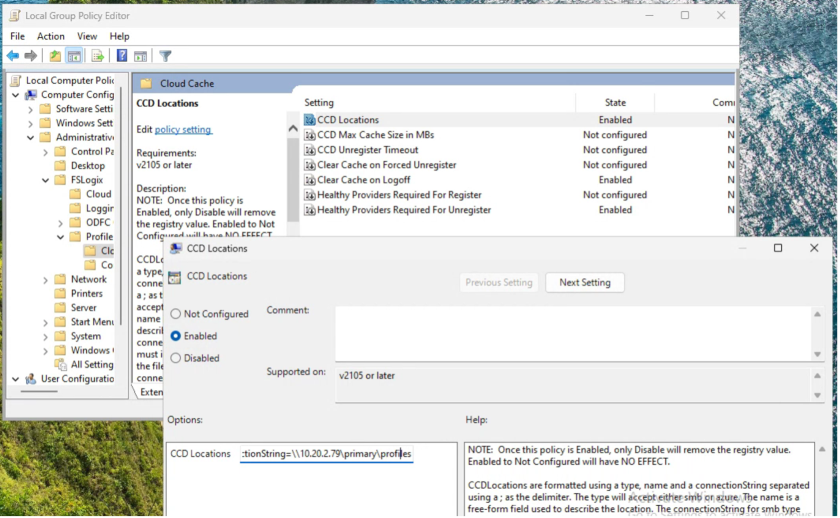This screenshot has width=840, height=518.
Task: Sort by the State column header
Action: [x=615, y=102]
